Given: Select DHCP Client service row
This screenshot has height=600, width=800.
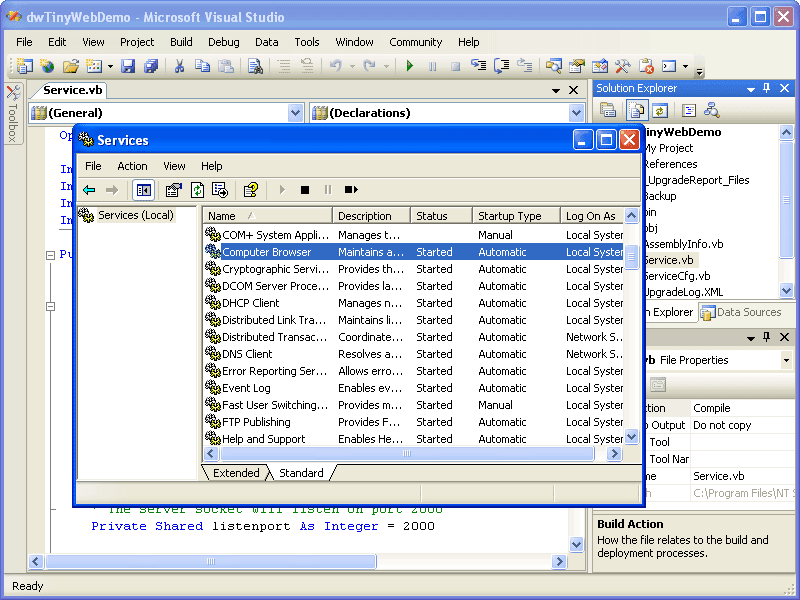Looking at the screenshot, I should click(x=413, y=303).
